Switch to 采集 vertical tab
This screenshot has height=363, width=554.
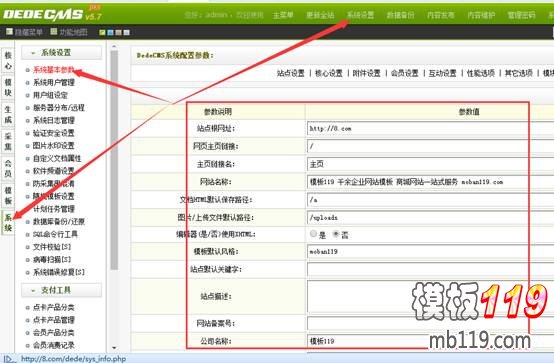click(8, 141)
